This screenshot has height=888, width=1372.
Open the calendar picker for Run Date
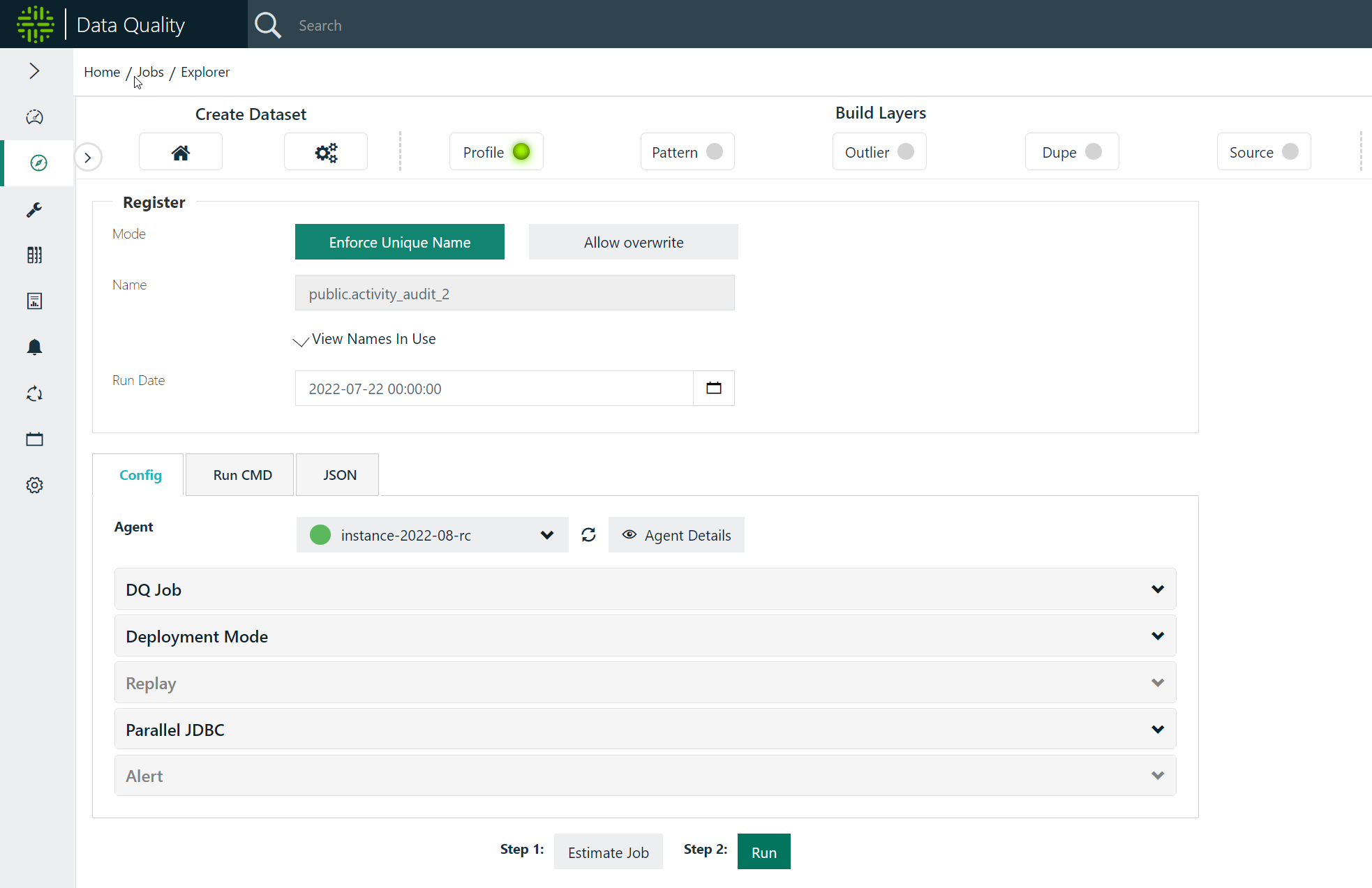point(713,389)
